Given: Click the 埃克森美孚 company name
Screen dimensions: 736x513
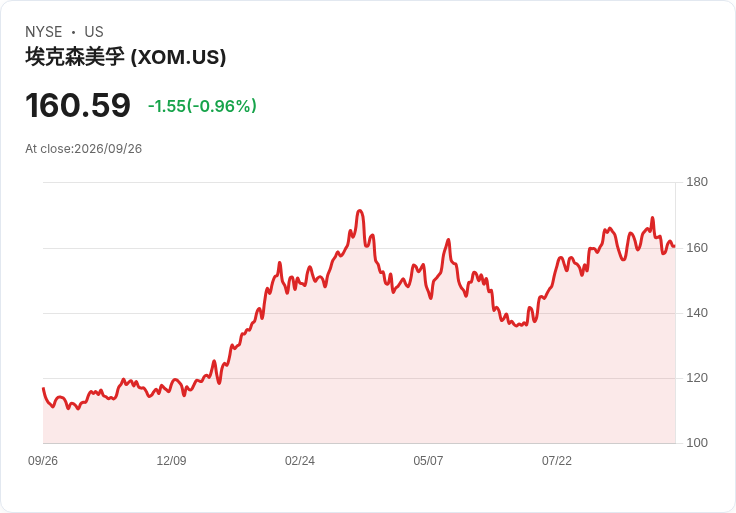Looking at the screenshot, I should tap(75, 57).
